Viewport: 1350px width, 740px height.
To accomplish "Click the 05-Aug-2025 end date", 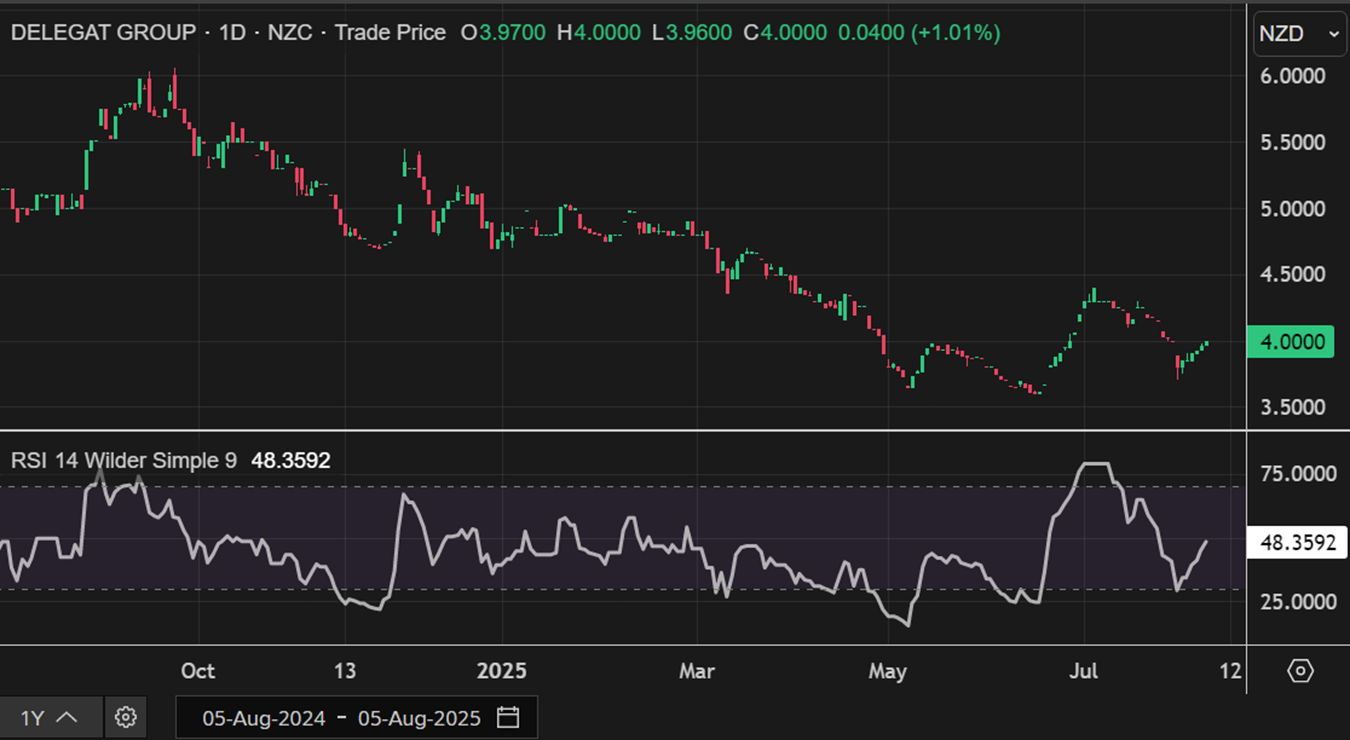I will point(420,718).
